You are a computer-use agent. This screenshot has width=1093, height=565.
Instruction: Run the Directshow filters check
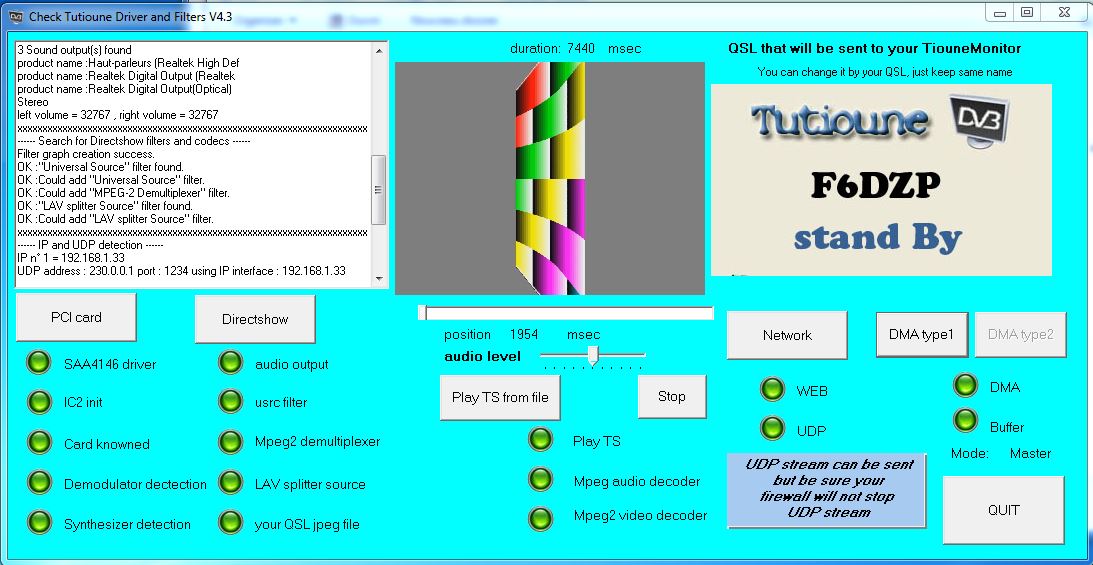coord(255,319)
